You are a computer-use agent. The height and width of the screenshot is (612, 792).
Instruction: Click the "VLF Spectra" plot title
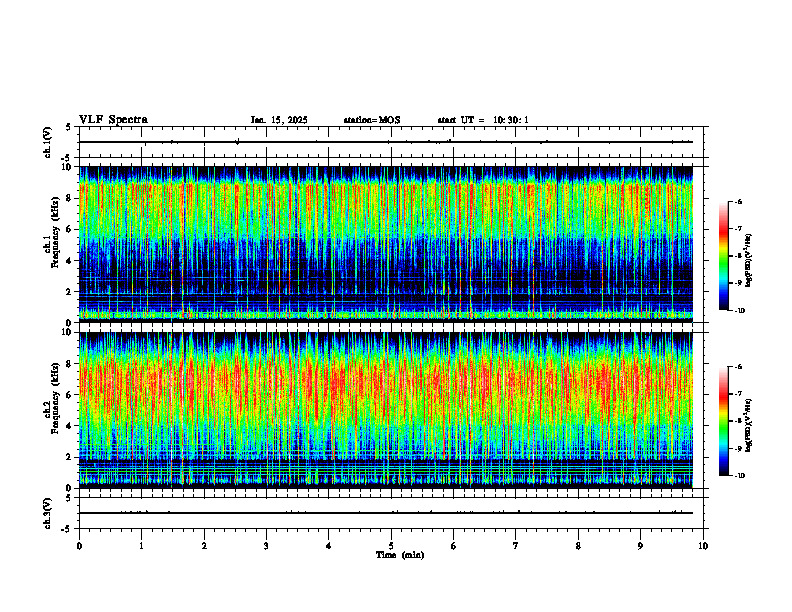point(113,120)
